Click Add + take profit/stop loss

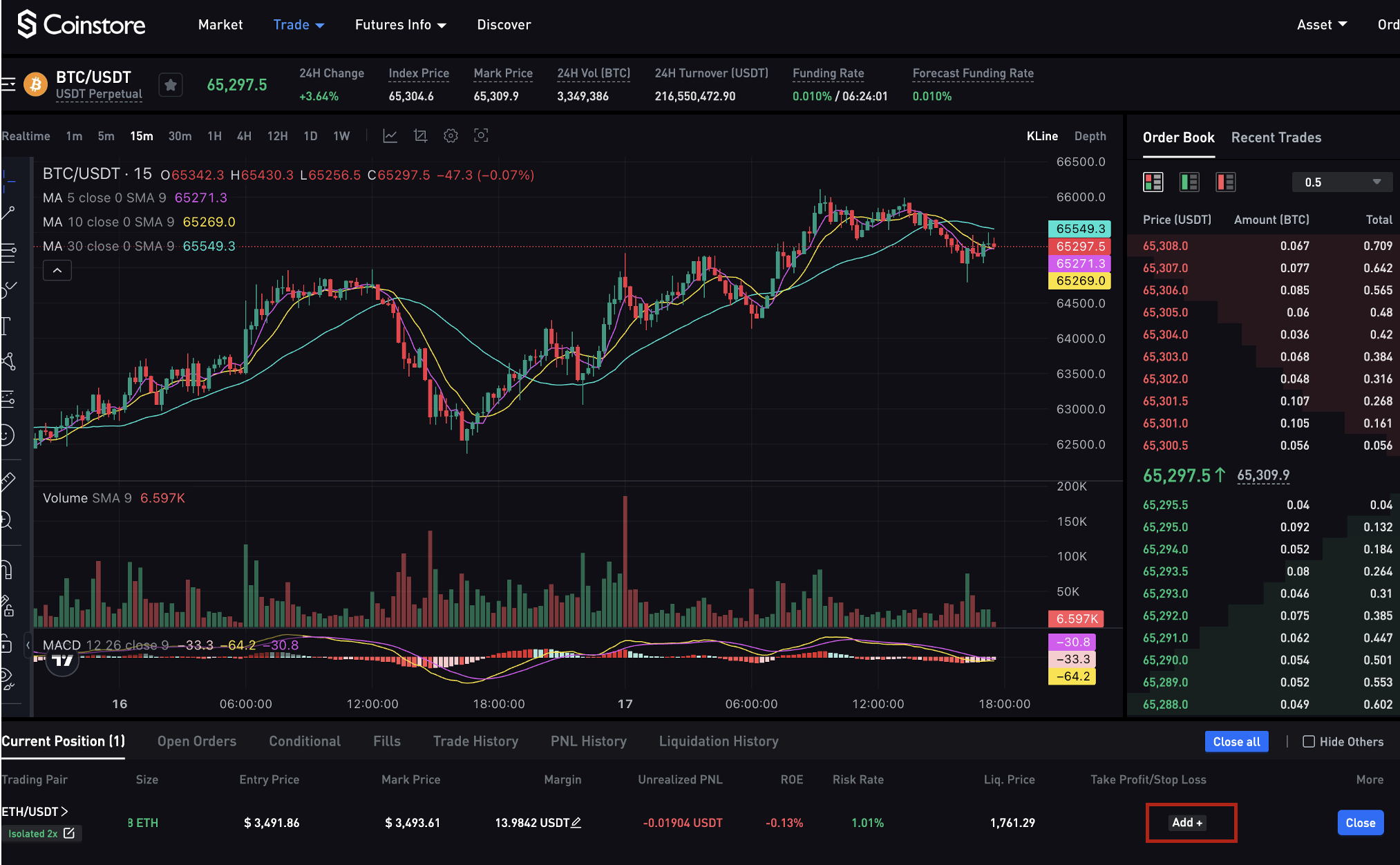pos(1187,822)
